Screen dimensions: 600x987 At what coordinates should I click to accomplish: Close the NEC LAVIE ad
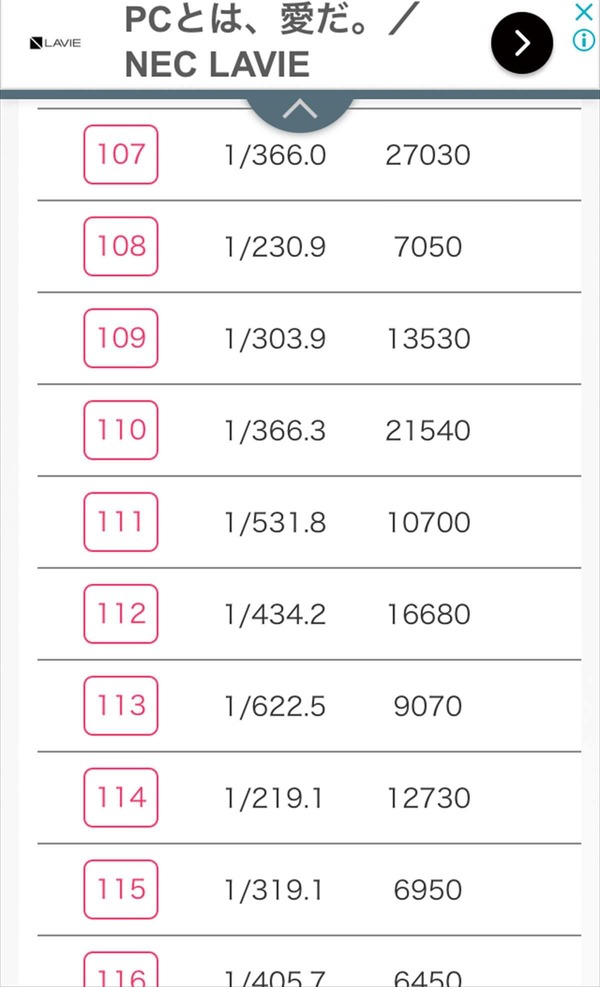(x=584, y=12)
